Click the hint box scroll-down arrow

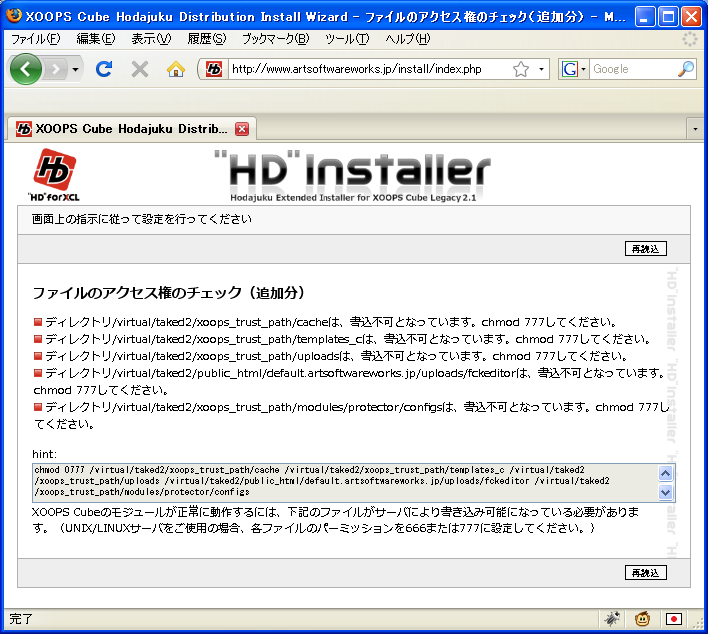666,492
